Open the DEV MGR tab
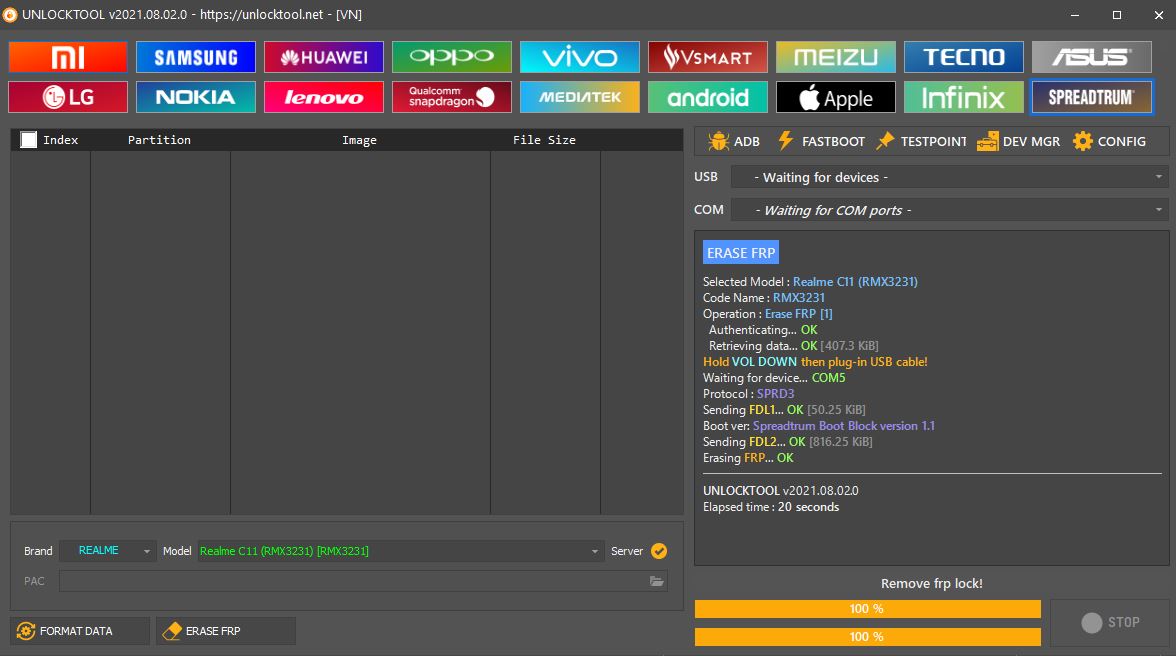The height and width of the screenshot is (656, 1176). (x=1018, y=141)
